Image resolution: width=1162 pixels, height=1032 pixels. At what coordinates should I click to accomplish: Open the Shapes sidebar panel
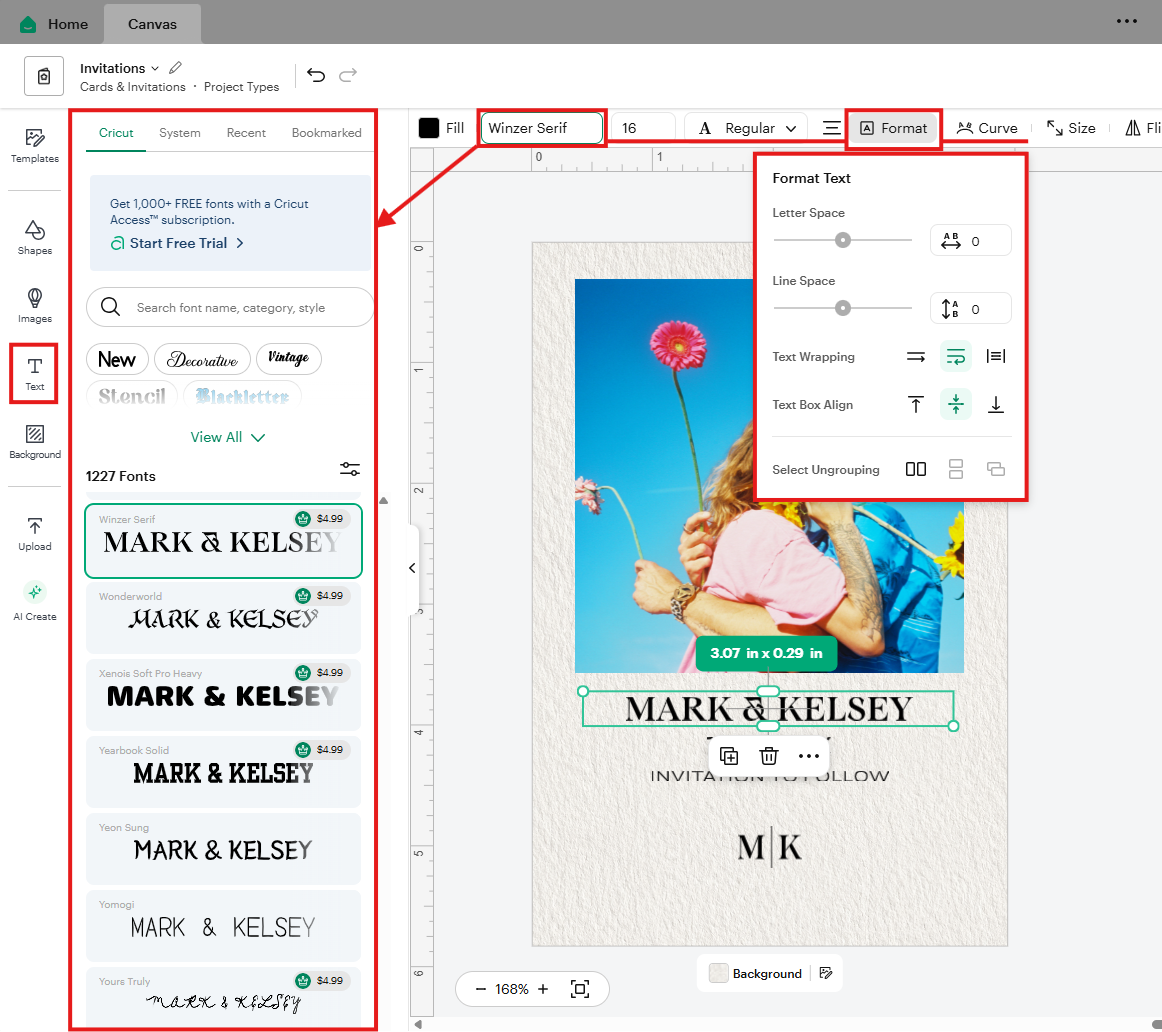pyautogui.click(x=34, y=238)
